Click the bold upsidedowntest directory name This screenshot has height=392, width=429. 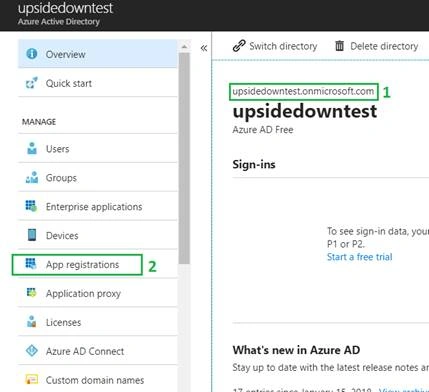305,111
